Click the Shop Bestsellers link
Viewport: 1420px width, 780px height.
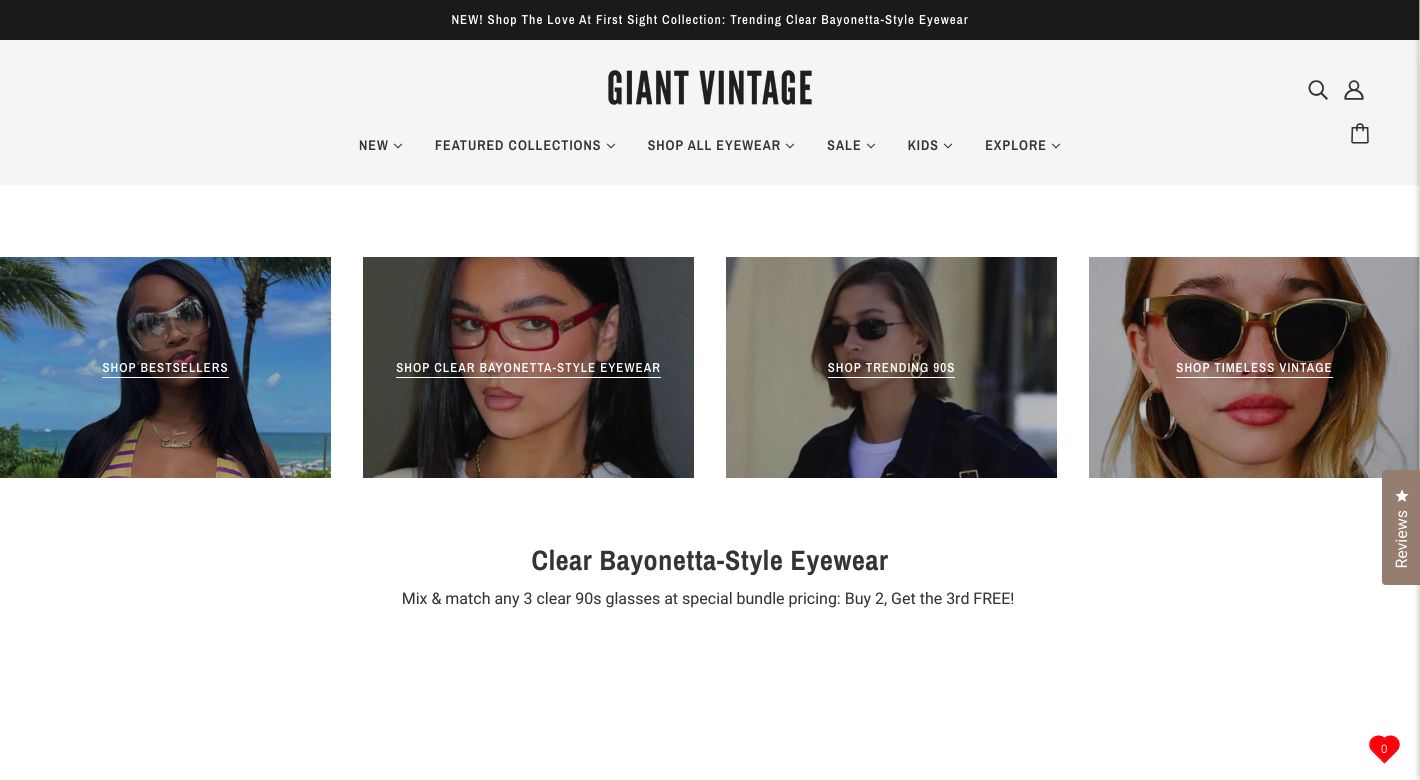click(x=165, y=368)
